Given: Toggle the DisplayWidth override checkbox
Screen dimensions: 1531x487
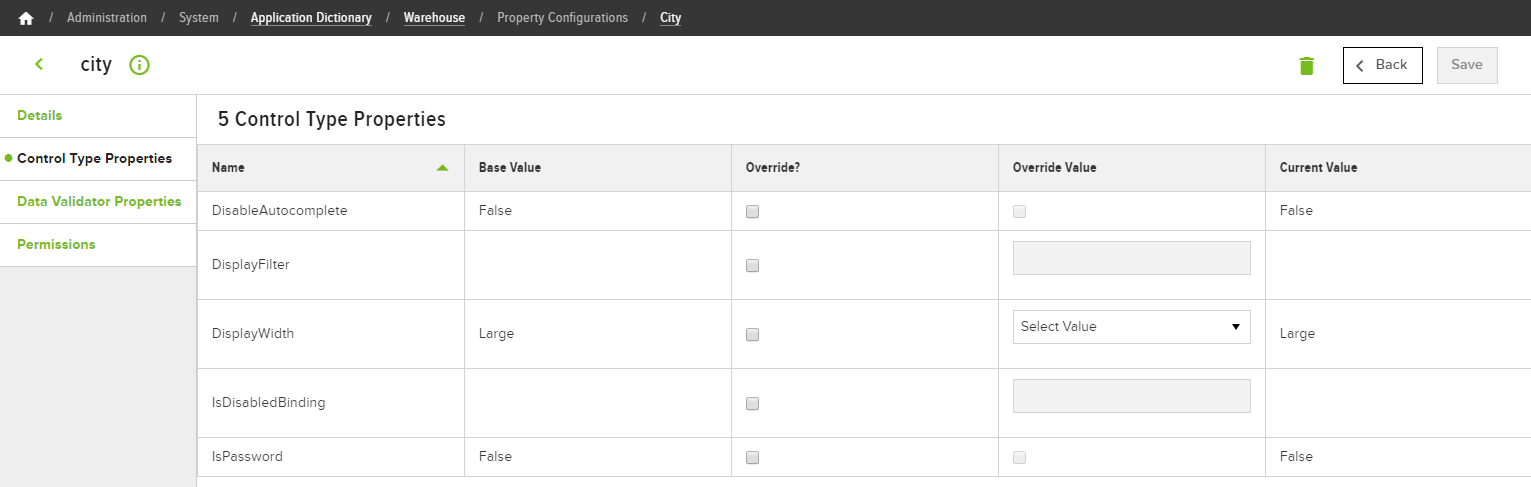Looking at the screenshot, I should (753, 334).
